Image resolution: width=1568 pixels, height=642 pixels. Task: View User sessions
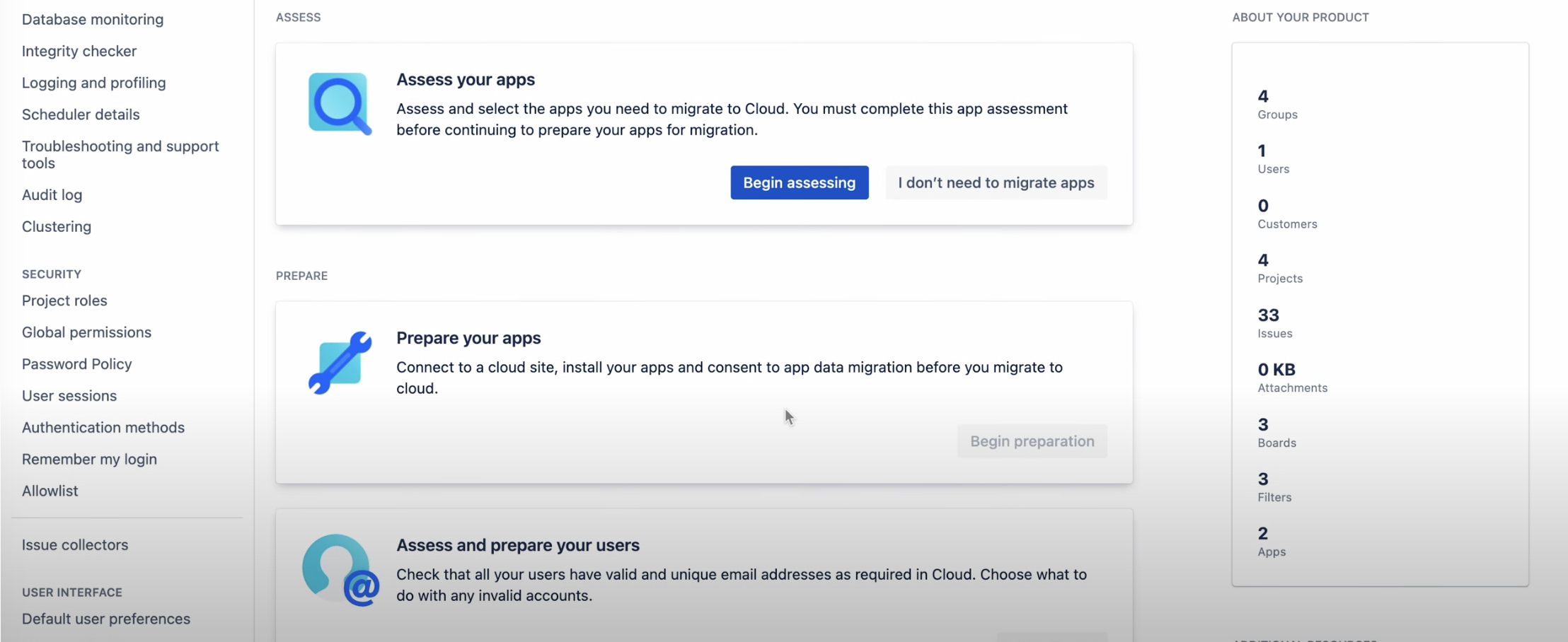[69, 395]
